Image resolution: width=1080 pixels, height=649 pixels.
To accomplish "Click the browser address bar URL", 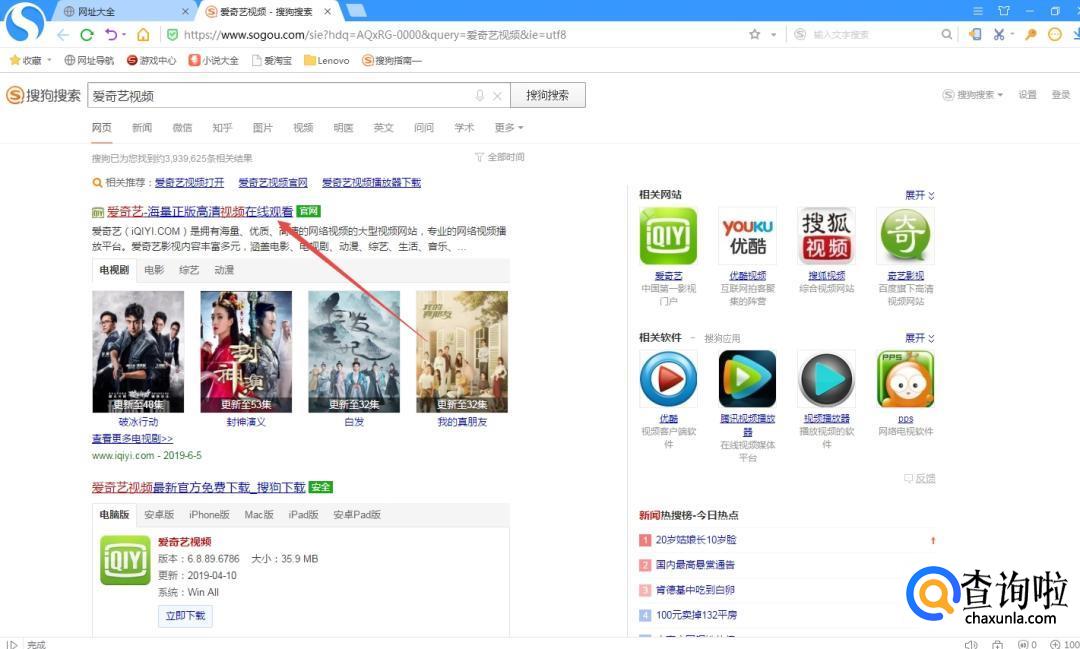I will pyautogui.click(x=375, y=34).
